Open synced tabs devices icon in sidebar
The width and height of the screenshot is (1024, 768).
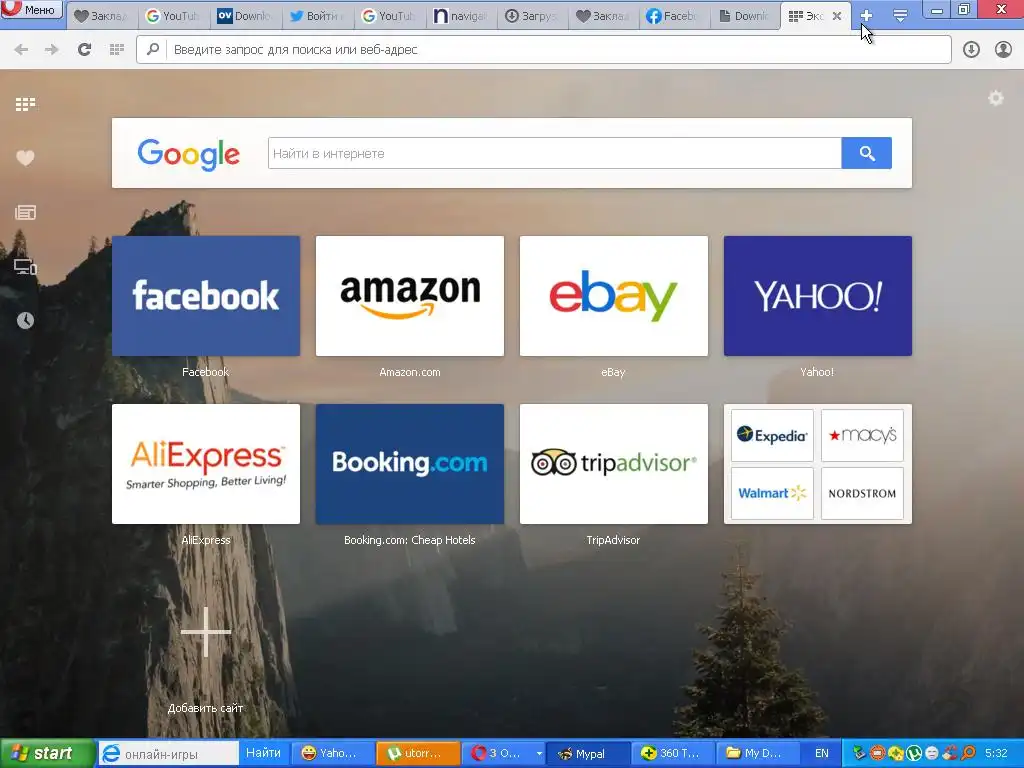[x=25, y=266]
